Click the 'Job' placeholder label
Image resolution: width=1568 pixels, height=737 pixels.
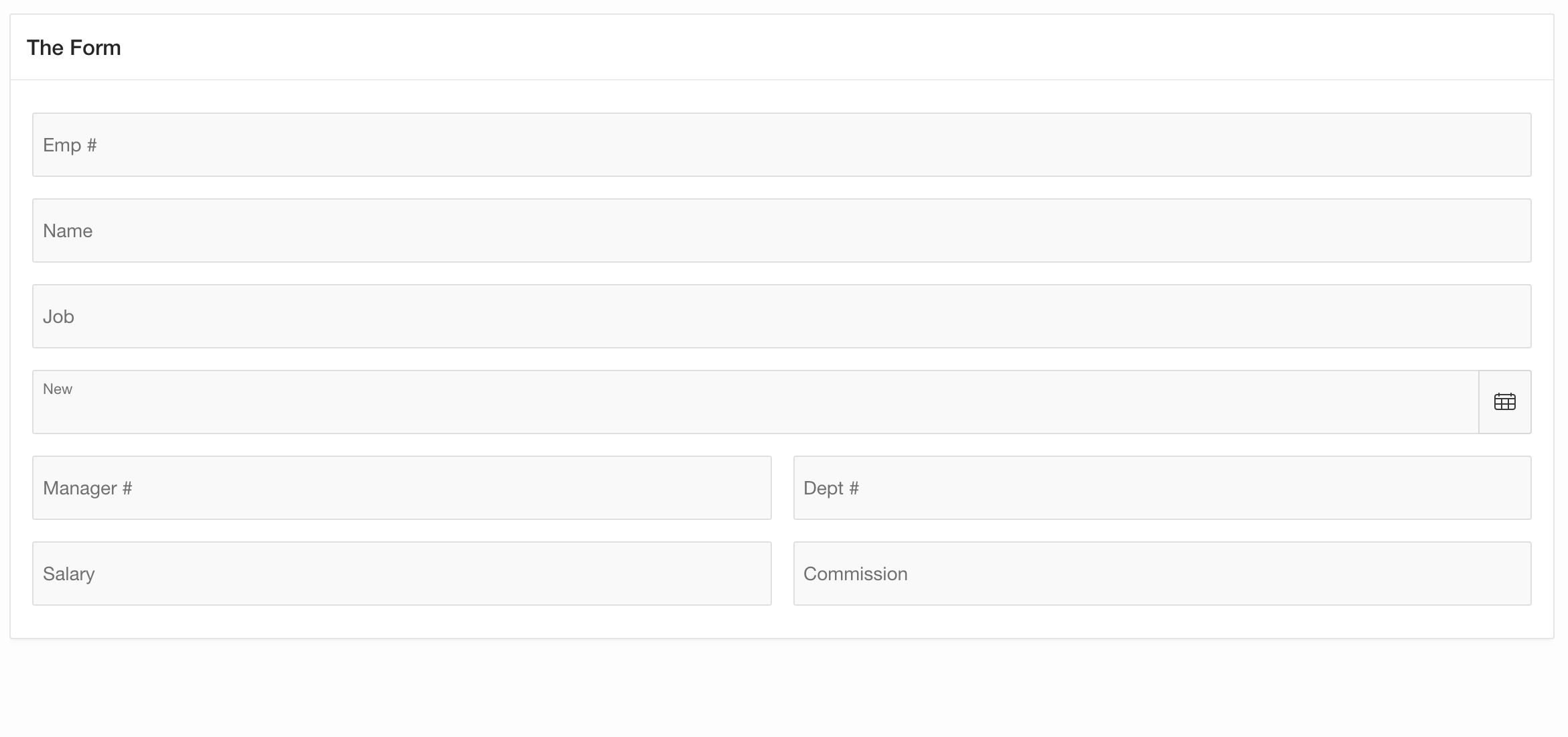point(58,317)
